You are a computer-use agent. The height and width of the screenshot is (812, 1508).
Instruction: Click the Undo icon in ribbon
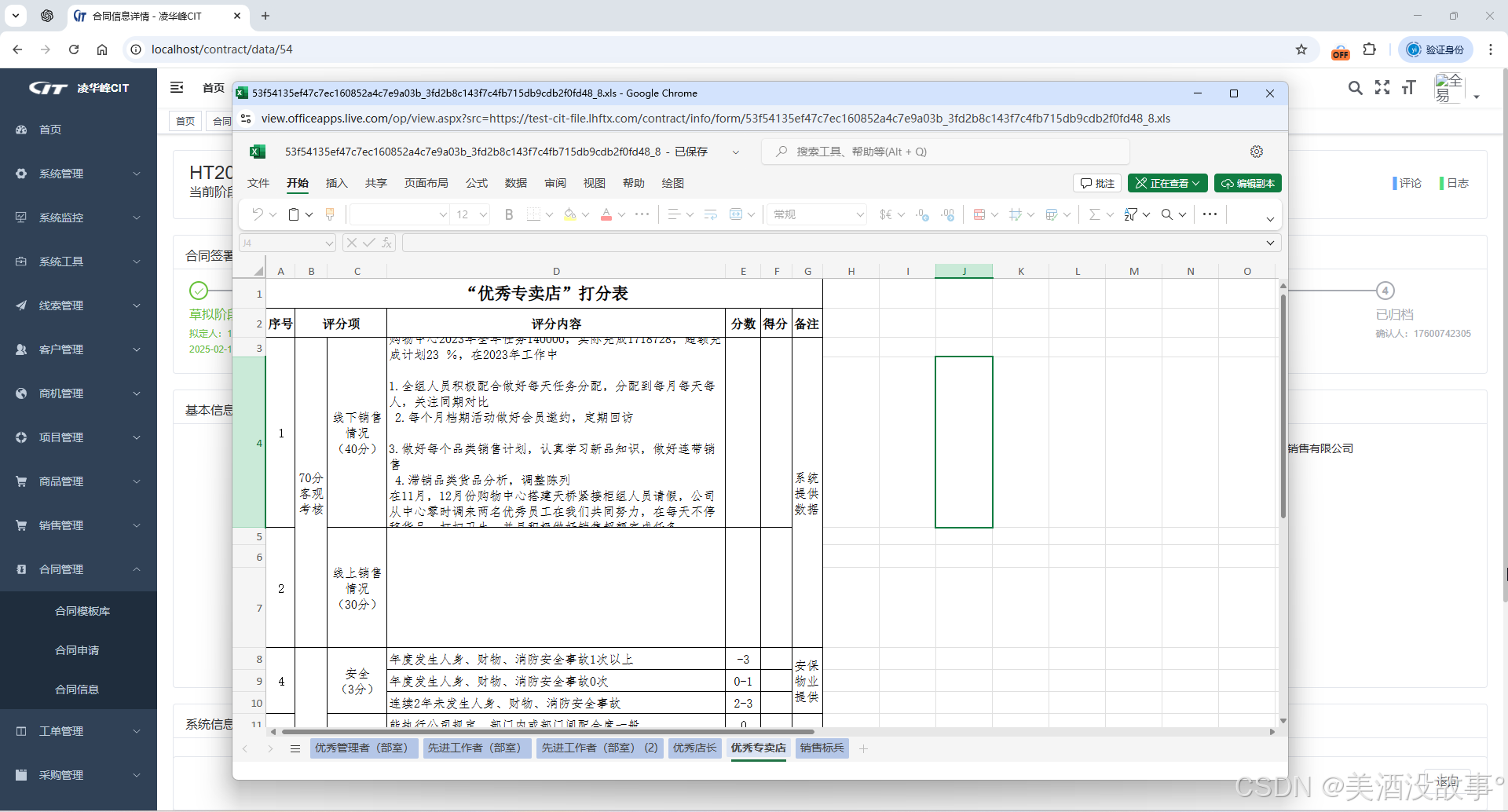[x=258, y=214]
